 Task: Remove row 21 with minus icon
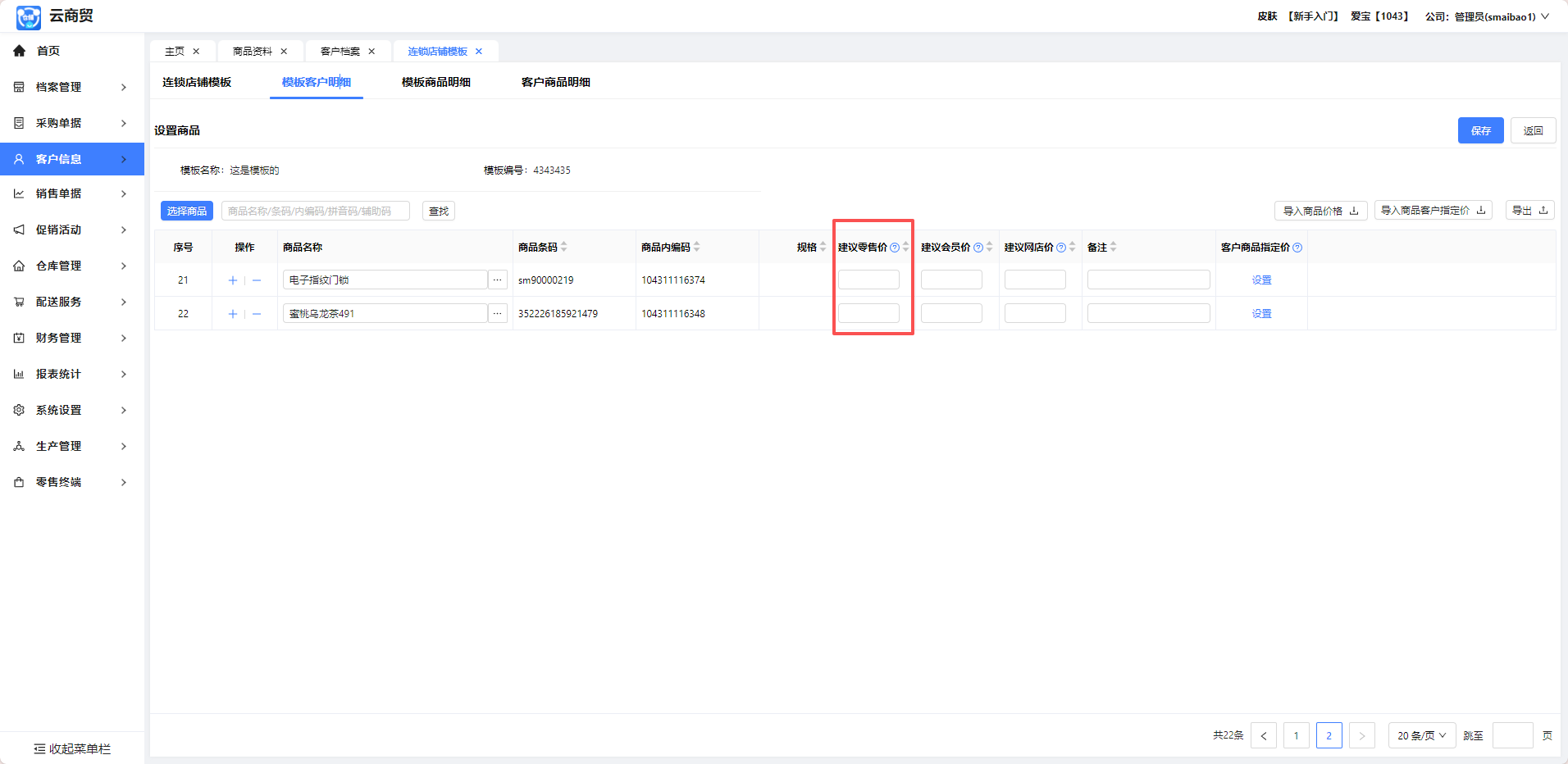click(257, 280)
